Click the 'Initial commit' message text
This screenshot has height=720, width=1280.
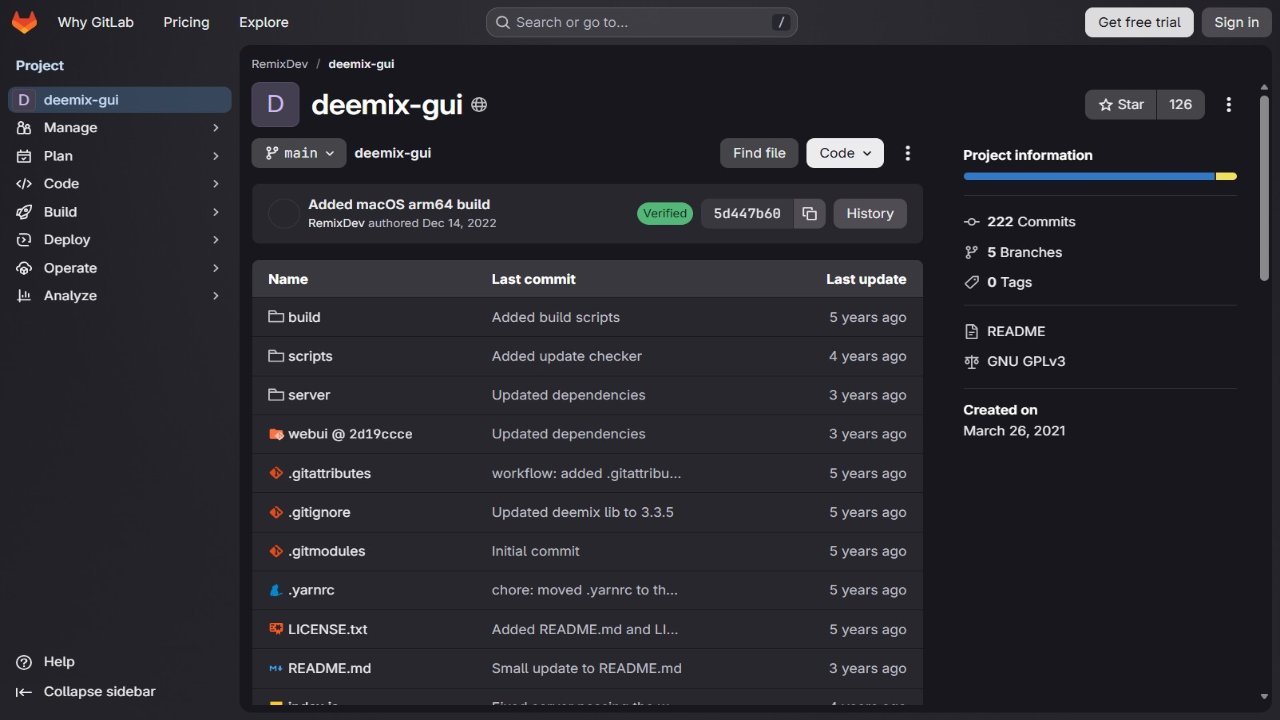coord(536,551)
